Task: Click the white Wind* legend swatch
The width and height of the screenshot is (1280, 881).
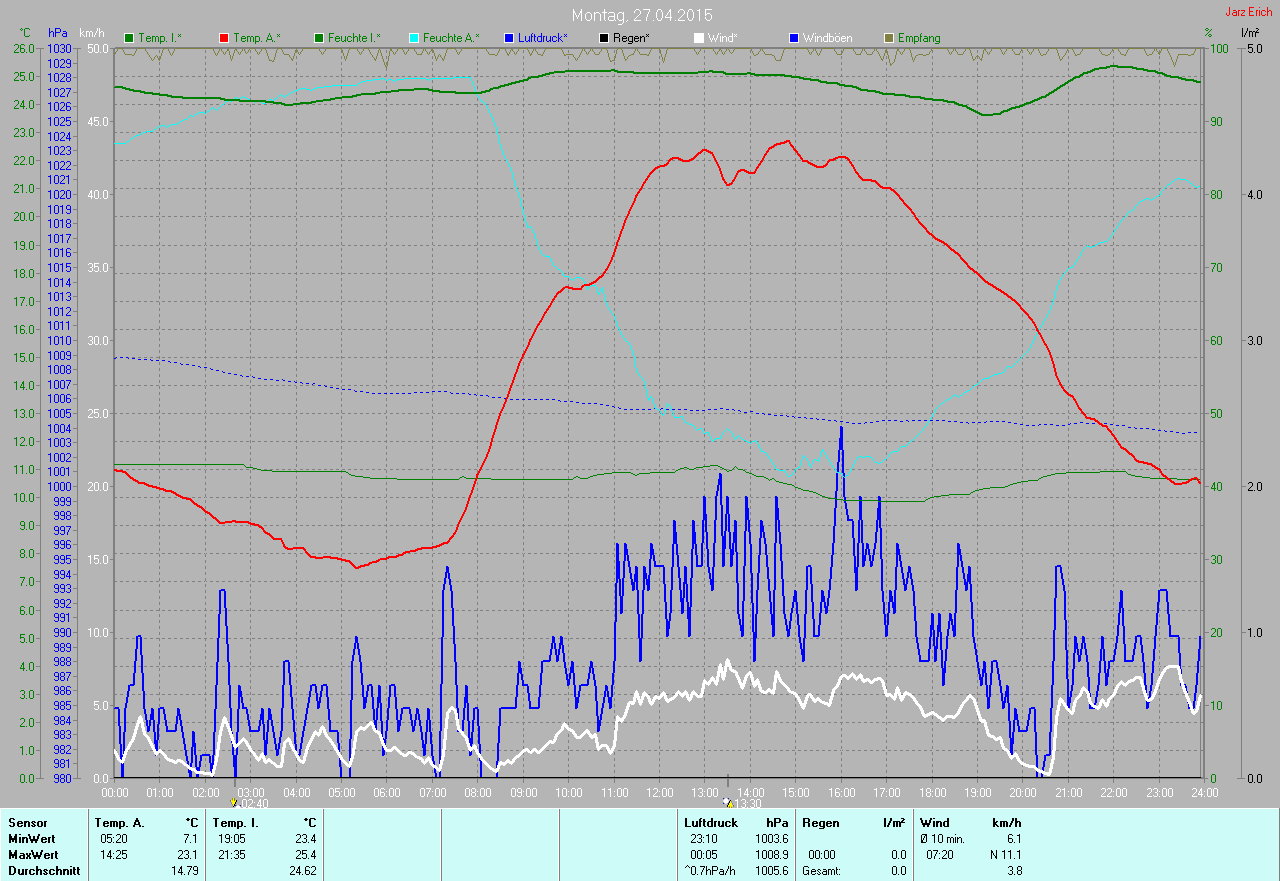Action: [699, 38]
